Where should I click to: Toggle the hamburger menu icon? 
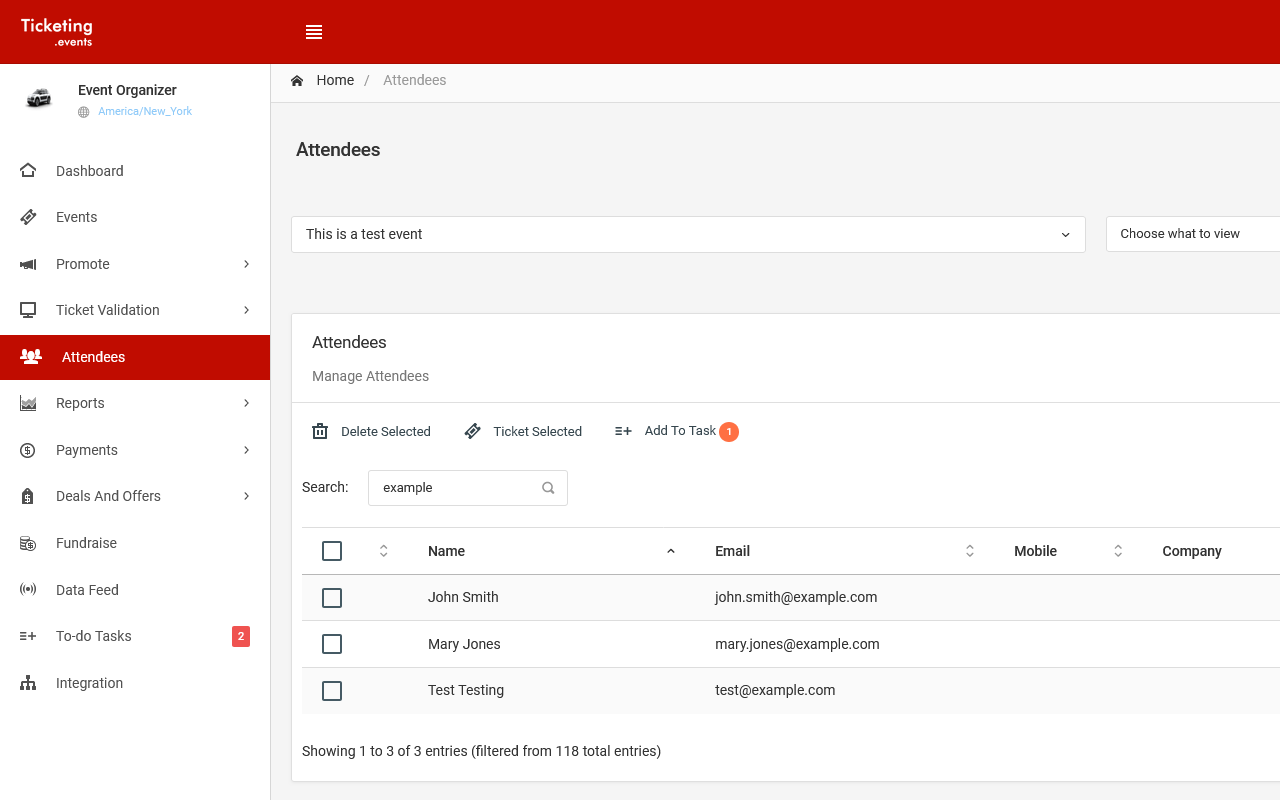[314, 32]
